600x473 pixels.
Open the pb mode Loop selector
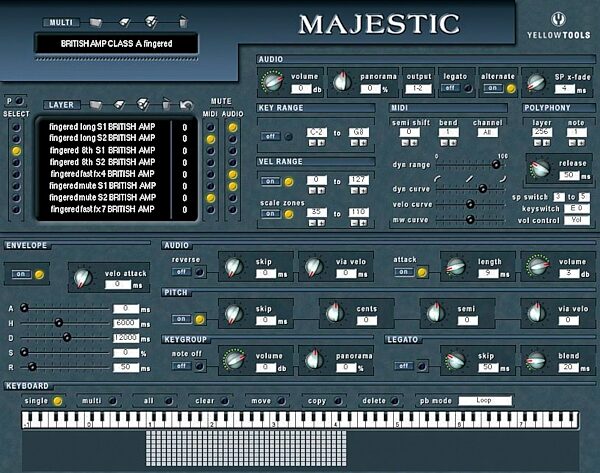click(485, 400)
